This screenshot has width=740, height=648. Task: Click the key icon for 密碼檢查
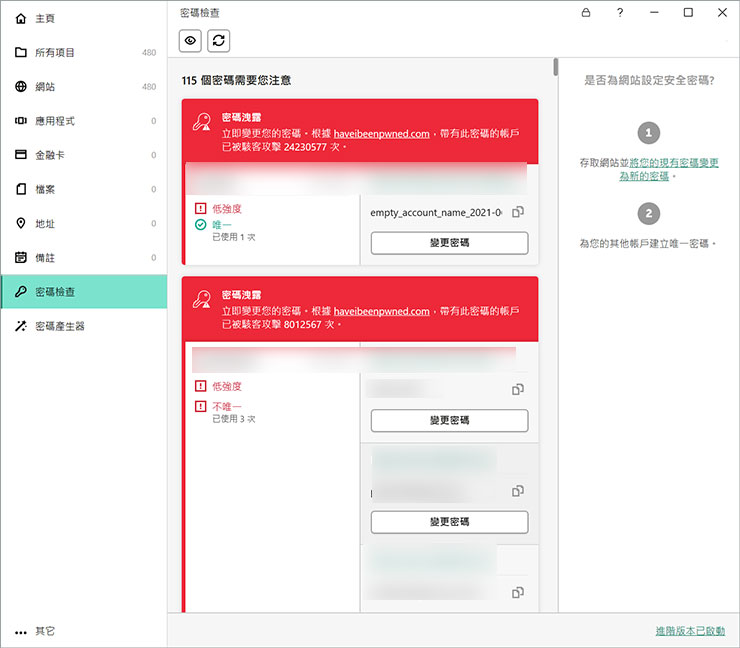tap(21, 291)
